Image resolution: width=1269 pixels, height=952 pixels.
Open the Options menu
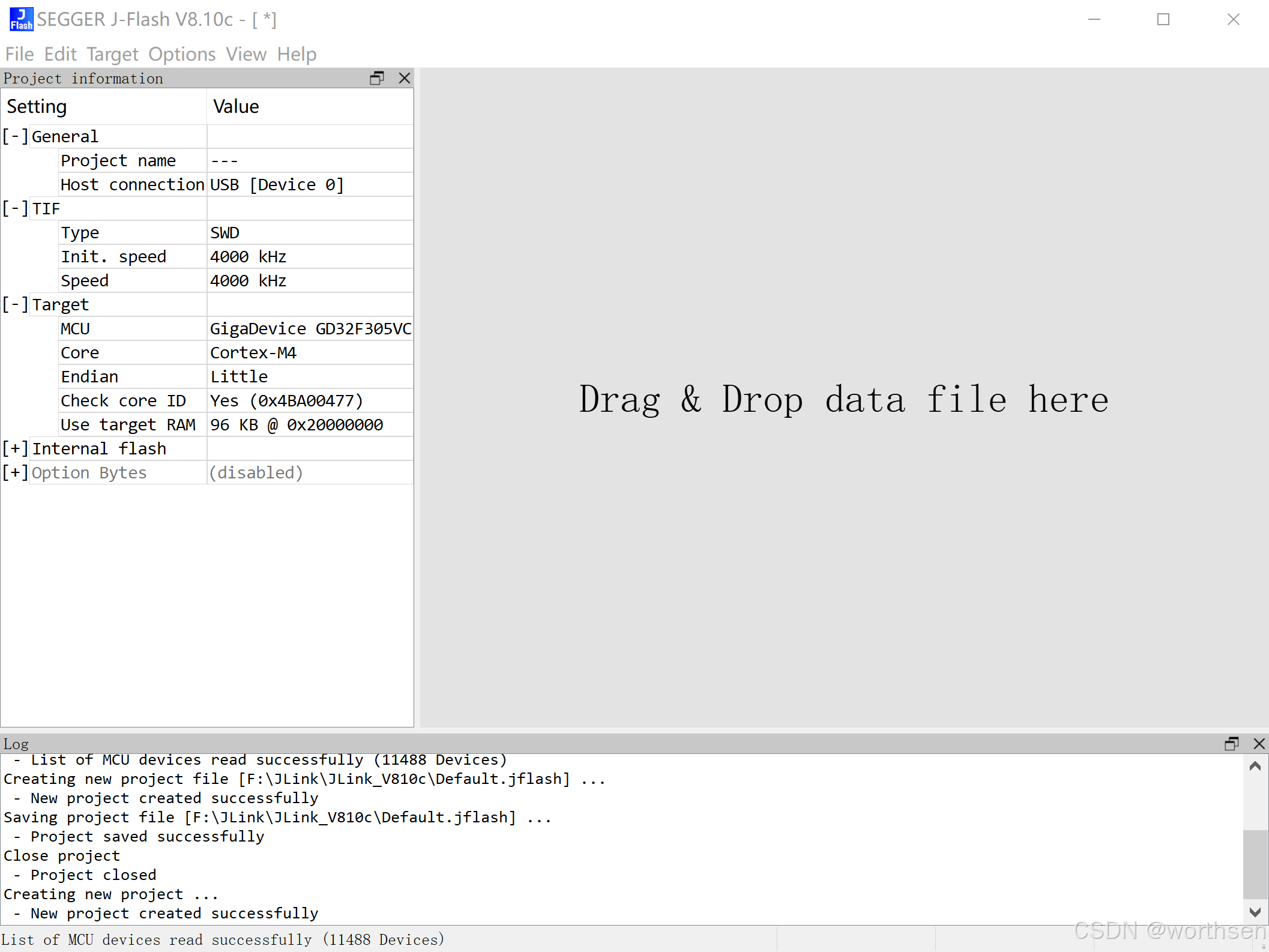[182, 54]
